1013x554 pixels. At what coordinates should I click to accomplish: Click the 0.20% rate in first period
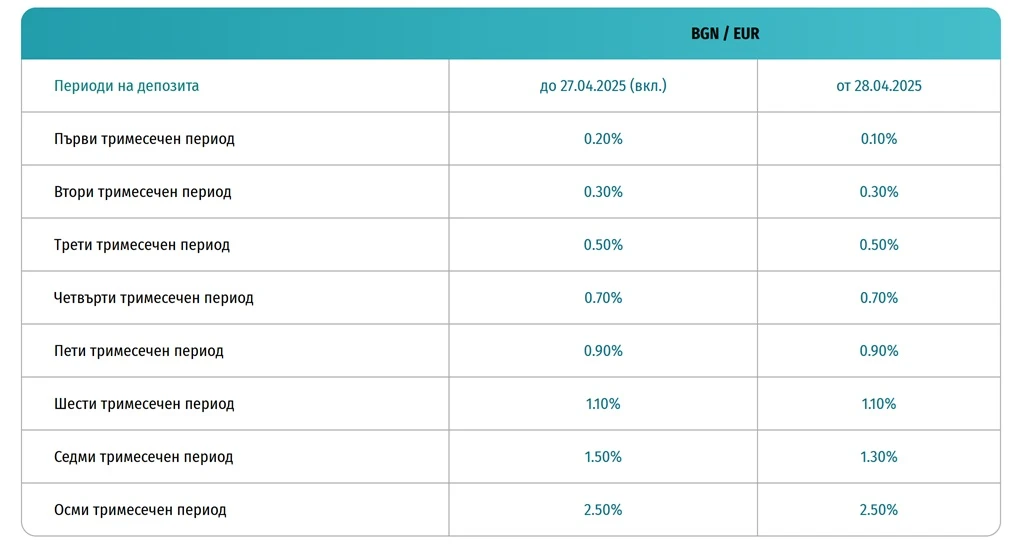(x=603, y=139)
